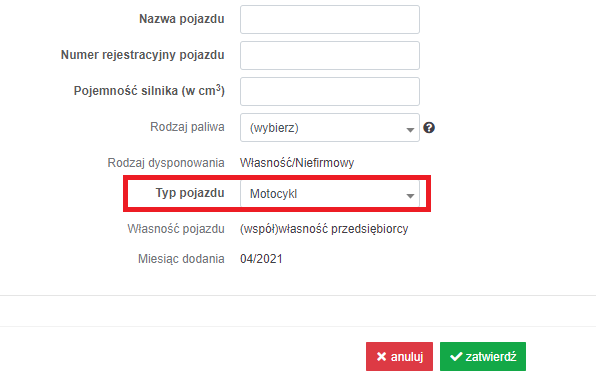The width and height of the screenshot is (596, 380).
Task: Click the Numer rejestracyjny pojazdu label
Action: (x=143, y=55)
